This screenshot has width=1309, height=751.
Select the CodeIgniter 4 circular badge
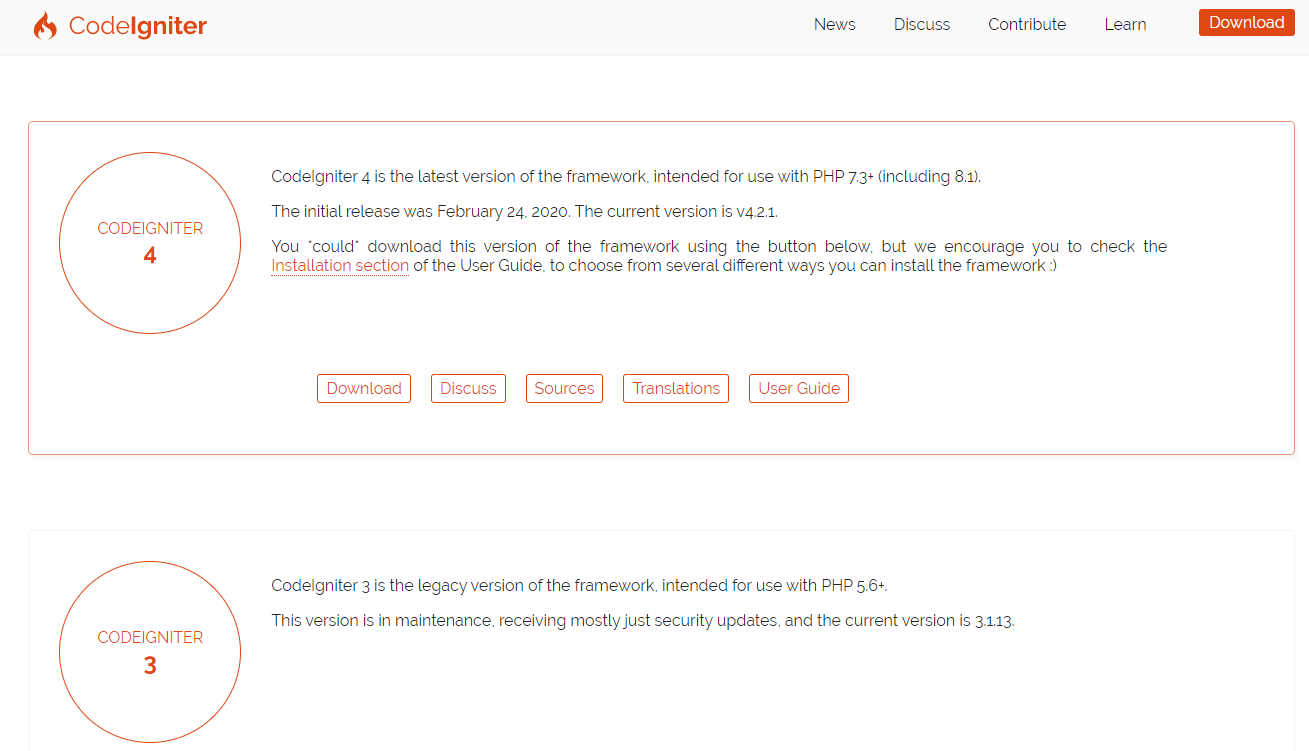[x=150, y=243]
